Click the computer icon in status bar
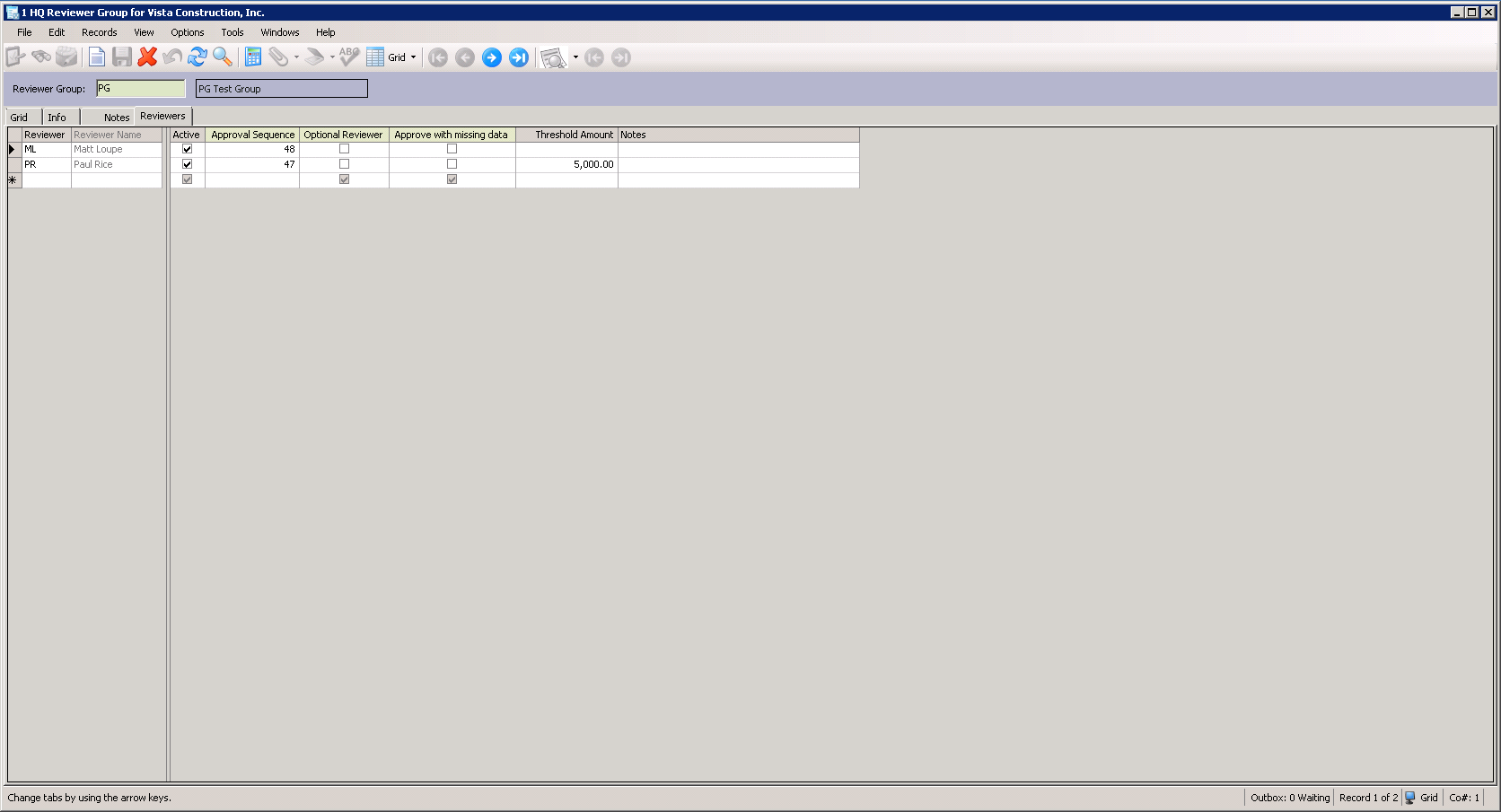1501x812 pixels. tap(1410, 798)
